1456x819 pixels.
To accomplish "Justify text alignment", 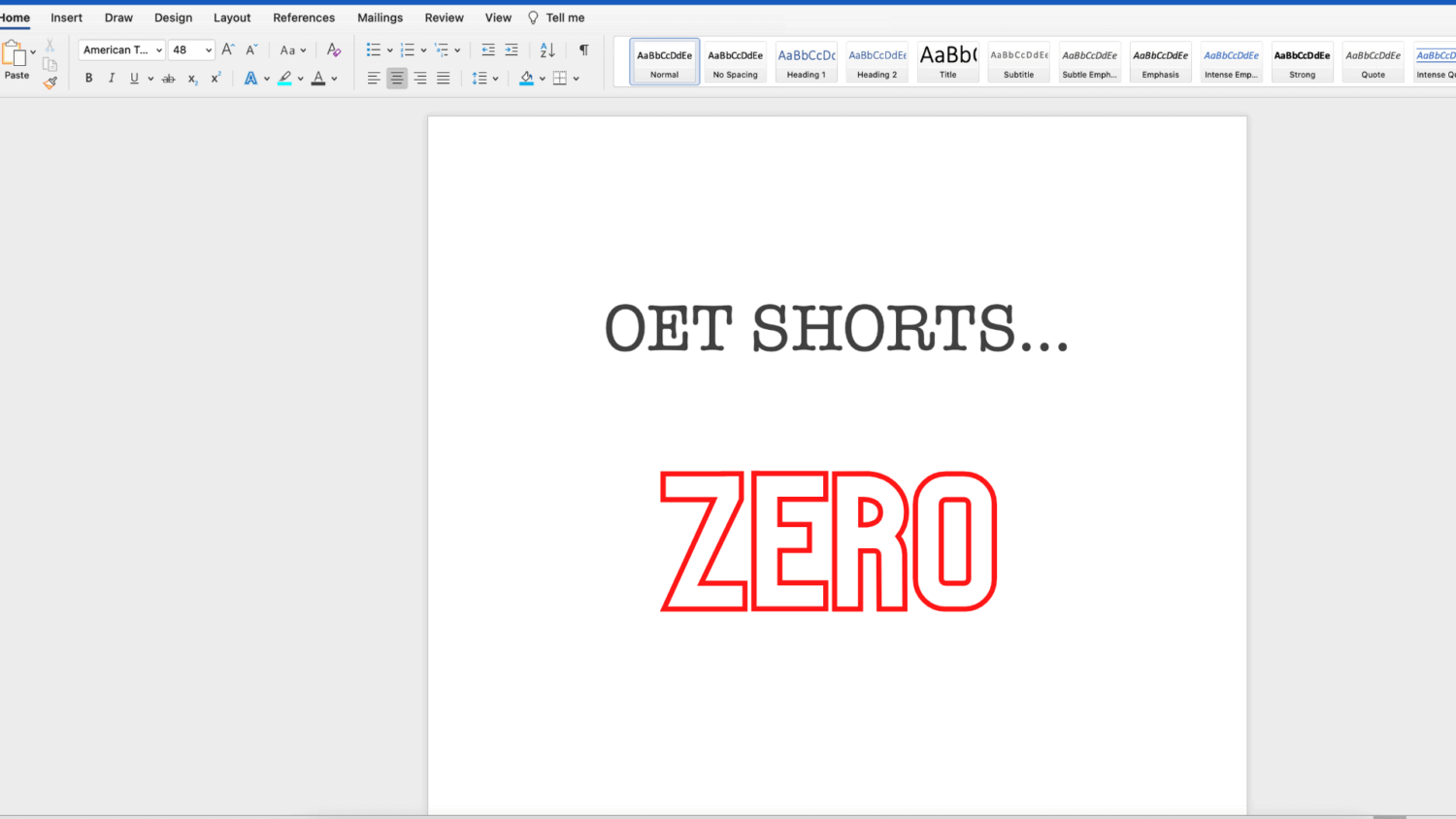I will tap(444, 78).
